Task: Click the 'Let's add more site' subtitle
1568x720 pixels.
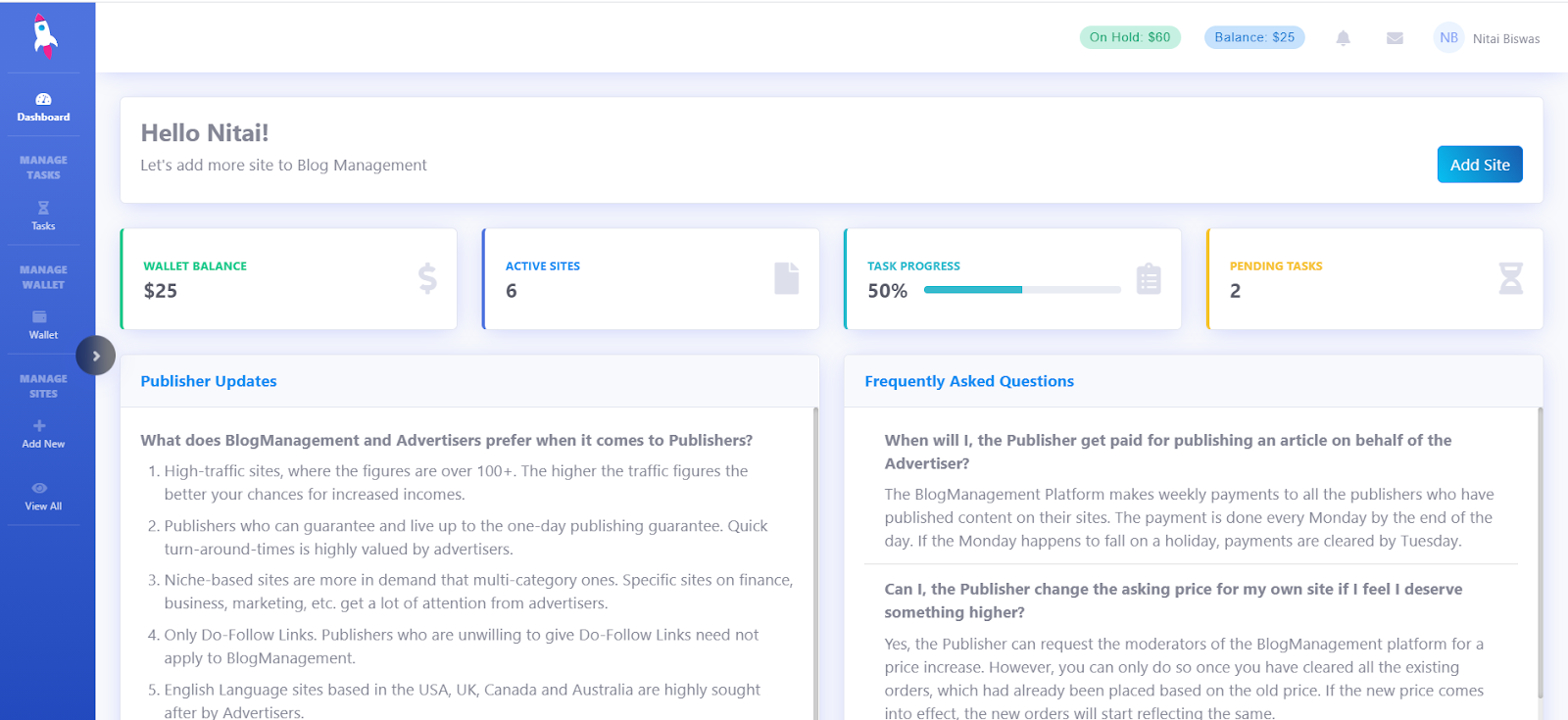Action: point(283,166)
